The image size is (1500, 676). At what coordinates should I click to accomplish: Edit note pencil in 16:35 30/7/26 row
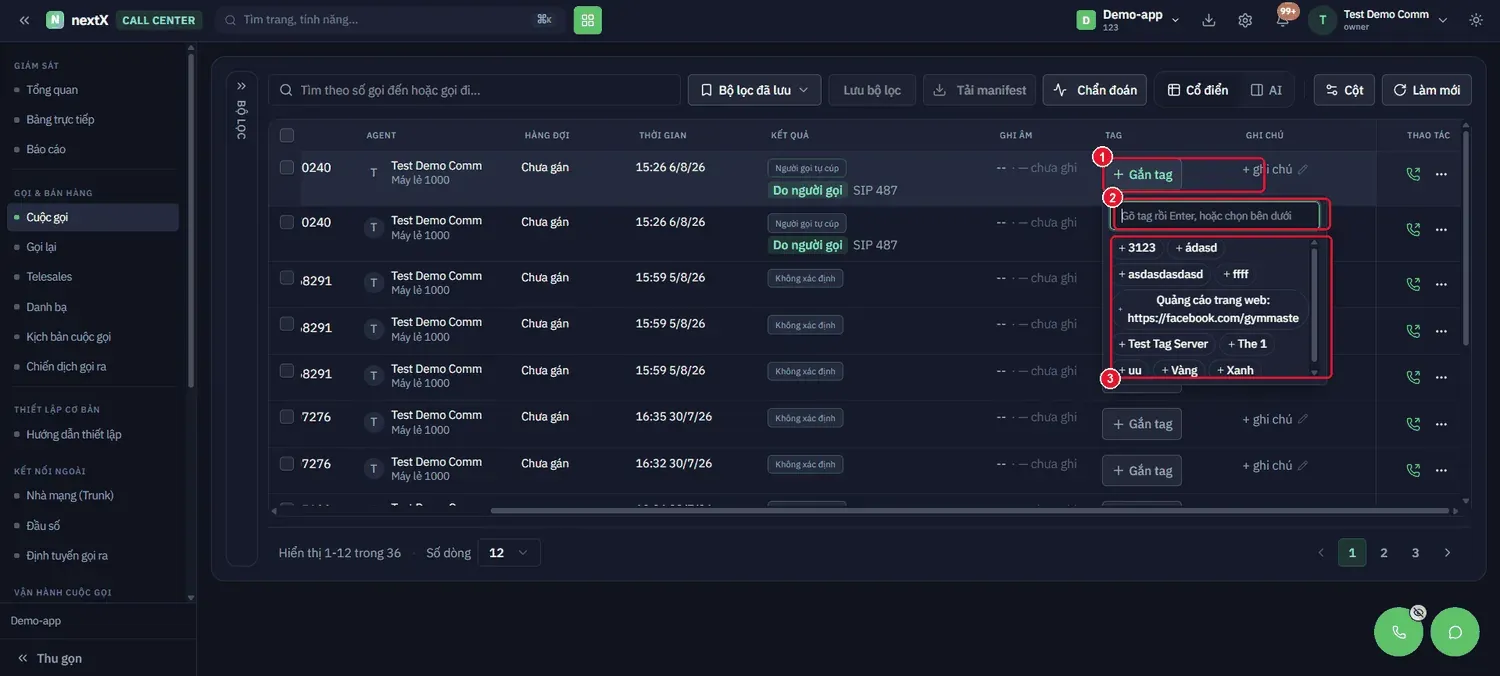(x=1303, y=420)
